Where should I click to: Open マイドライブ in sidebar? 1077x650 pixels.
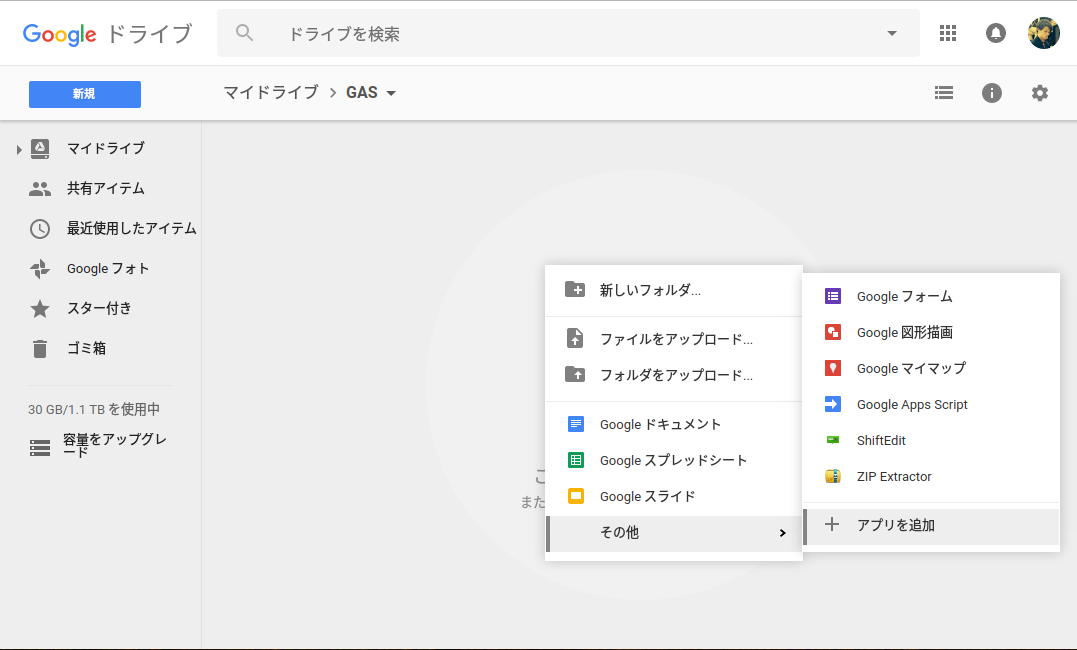click(106, 148)
